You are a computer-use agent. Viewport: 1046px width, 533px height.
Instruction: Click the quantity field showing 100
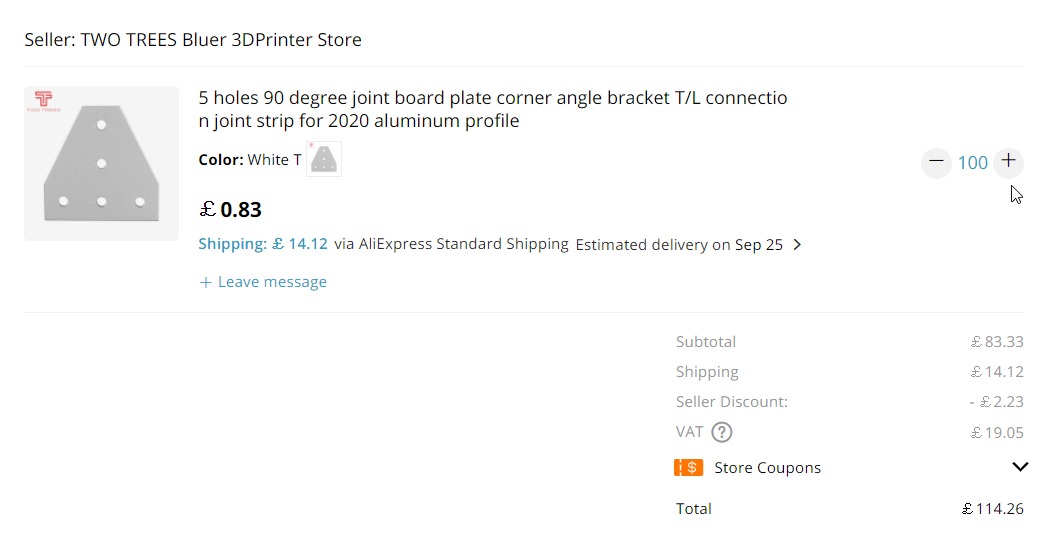point(972,163)
